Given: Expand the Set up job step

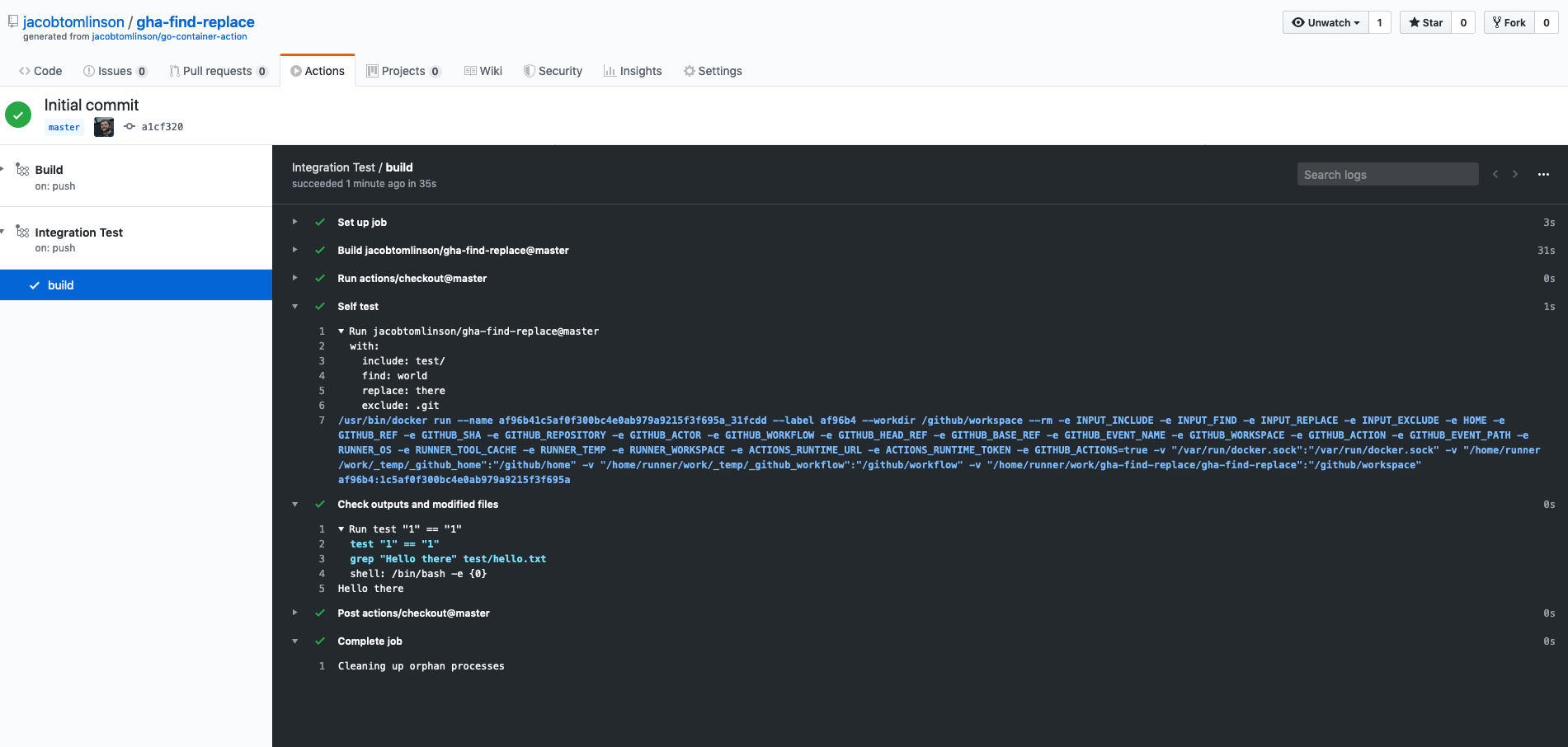Looking at the screenshot, I should (294, 222).
